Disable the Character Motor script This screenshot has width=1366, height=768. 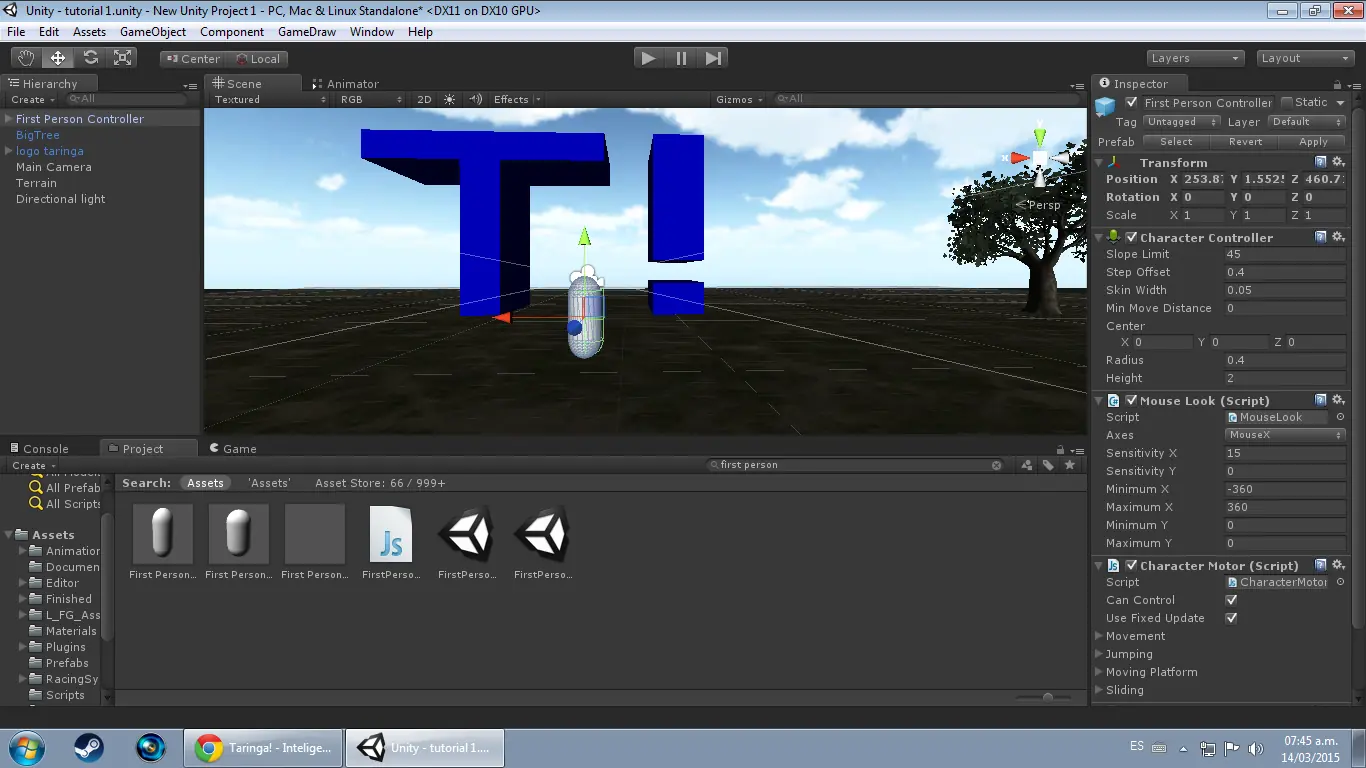coord(1132,565)
